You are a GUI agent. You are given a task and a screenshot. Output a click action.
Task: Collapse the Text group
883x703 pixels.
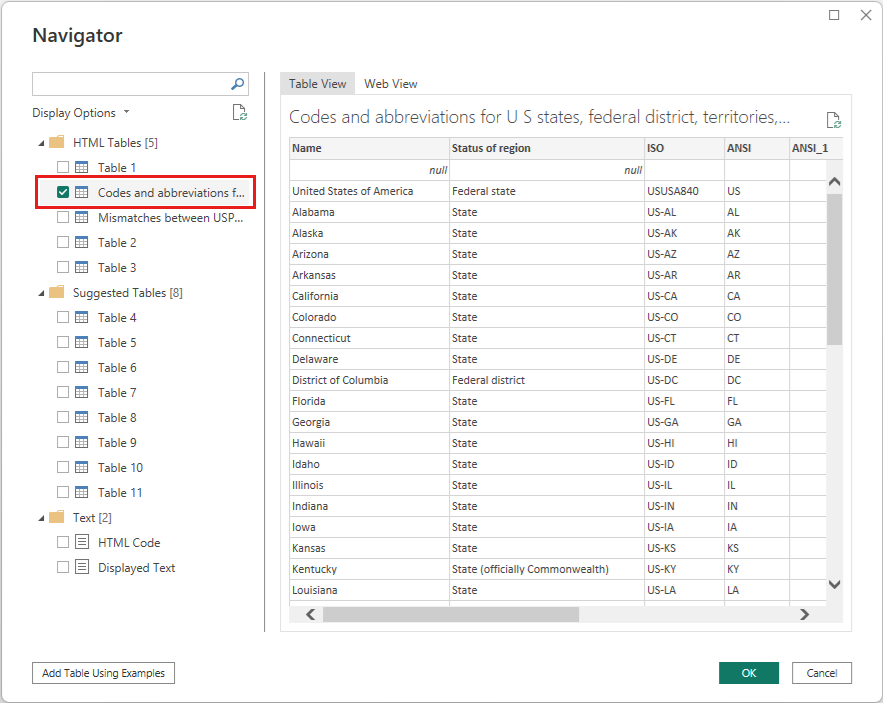click(x=41, y=518)
